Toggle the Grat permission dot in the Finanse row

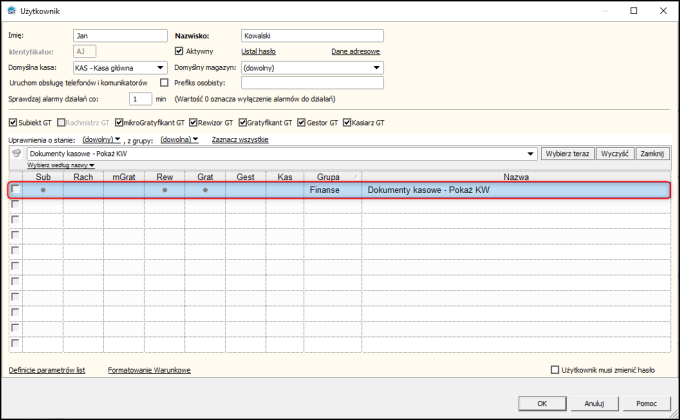pyautogui.click(x=205, y=190)
